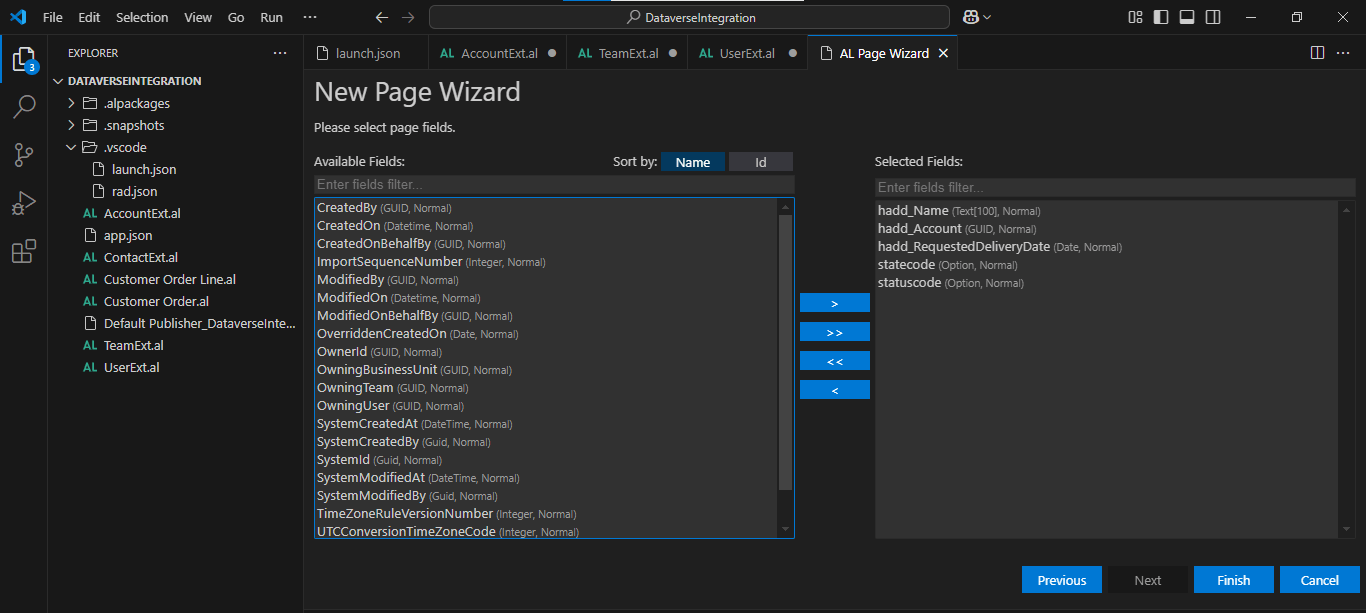
Task: Click the Finish button
Action: (1233, 580)
